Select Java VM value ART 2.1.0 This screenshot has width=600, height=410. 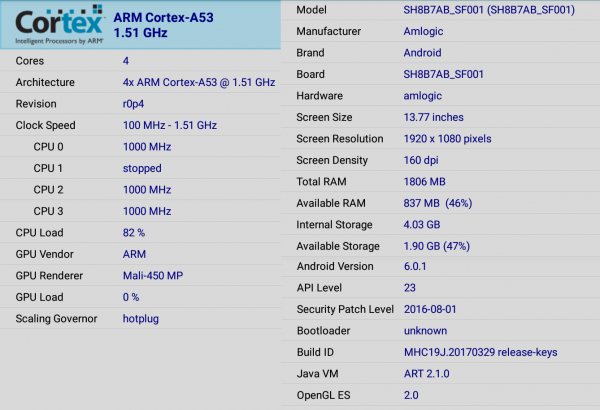point(426,374)
